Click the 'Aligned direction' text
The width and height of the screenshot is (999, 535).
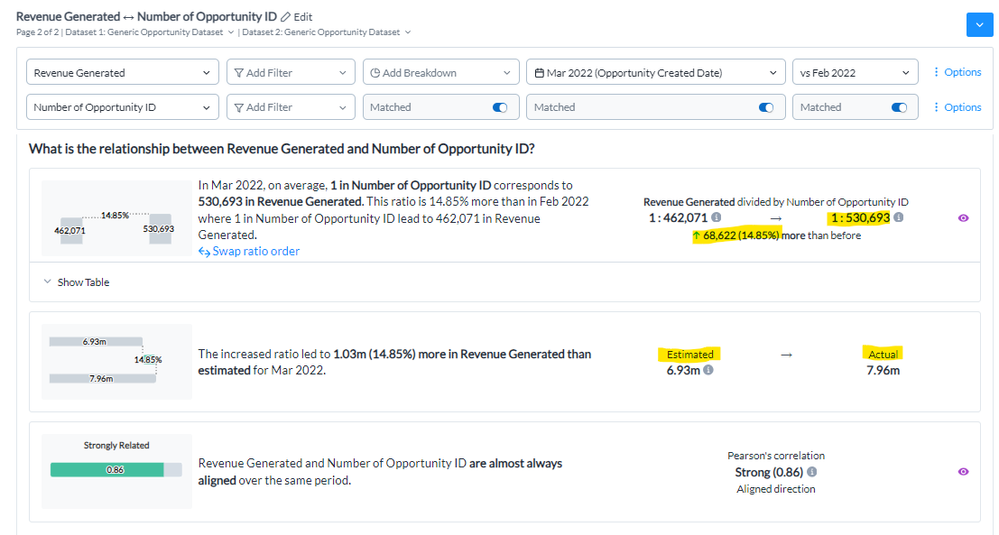coord(776,489)
